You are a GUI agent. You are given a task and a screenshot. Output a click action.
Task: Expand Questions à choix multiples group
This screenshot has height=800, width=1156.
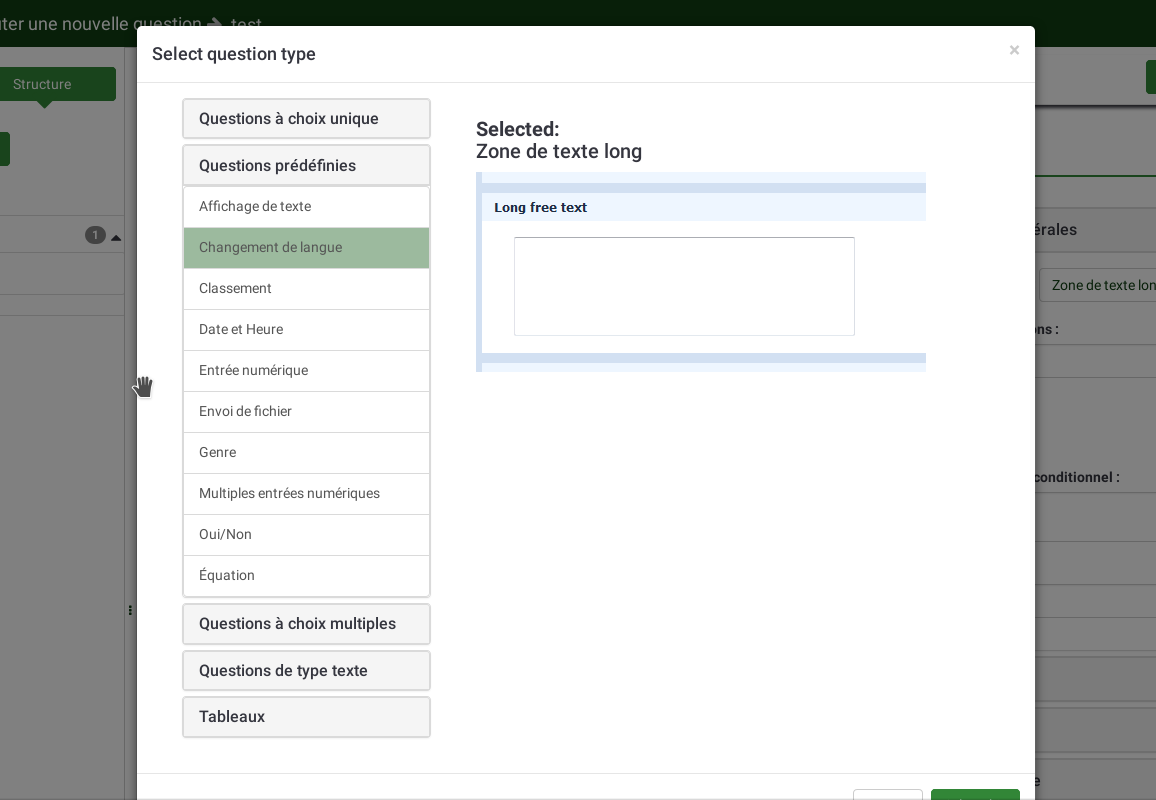coord(306,624)
